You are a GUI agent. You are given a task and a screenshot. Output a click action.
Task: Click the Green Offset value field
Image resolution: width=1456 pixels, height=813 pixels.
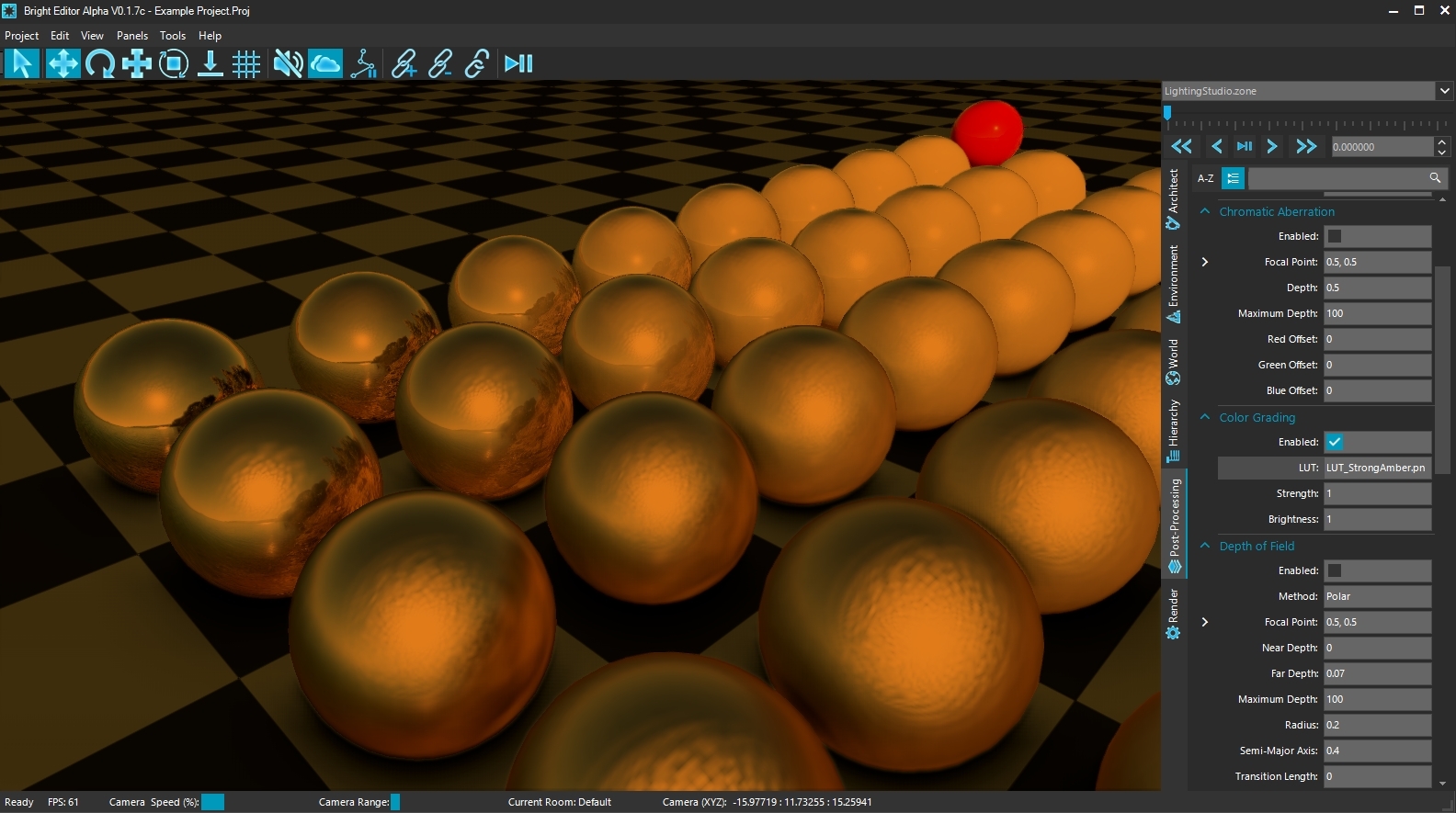click(x=1377, y=365)
